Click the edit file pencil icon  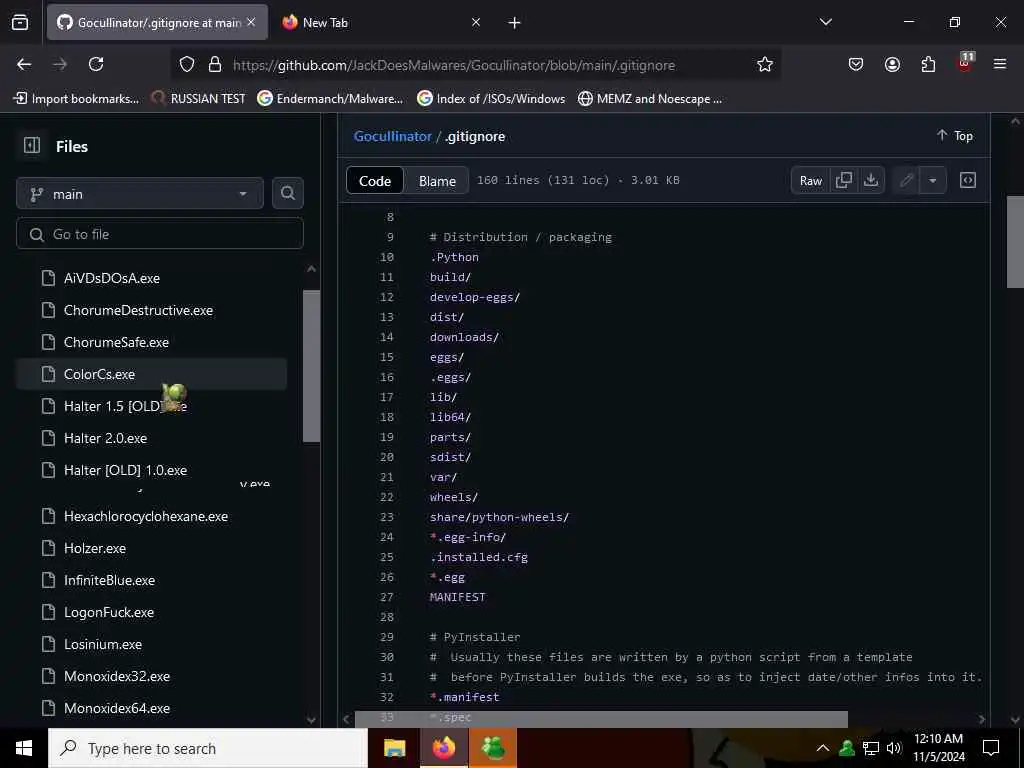point(906,180)
